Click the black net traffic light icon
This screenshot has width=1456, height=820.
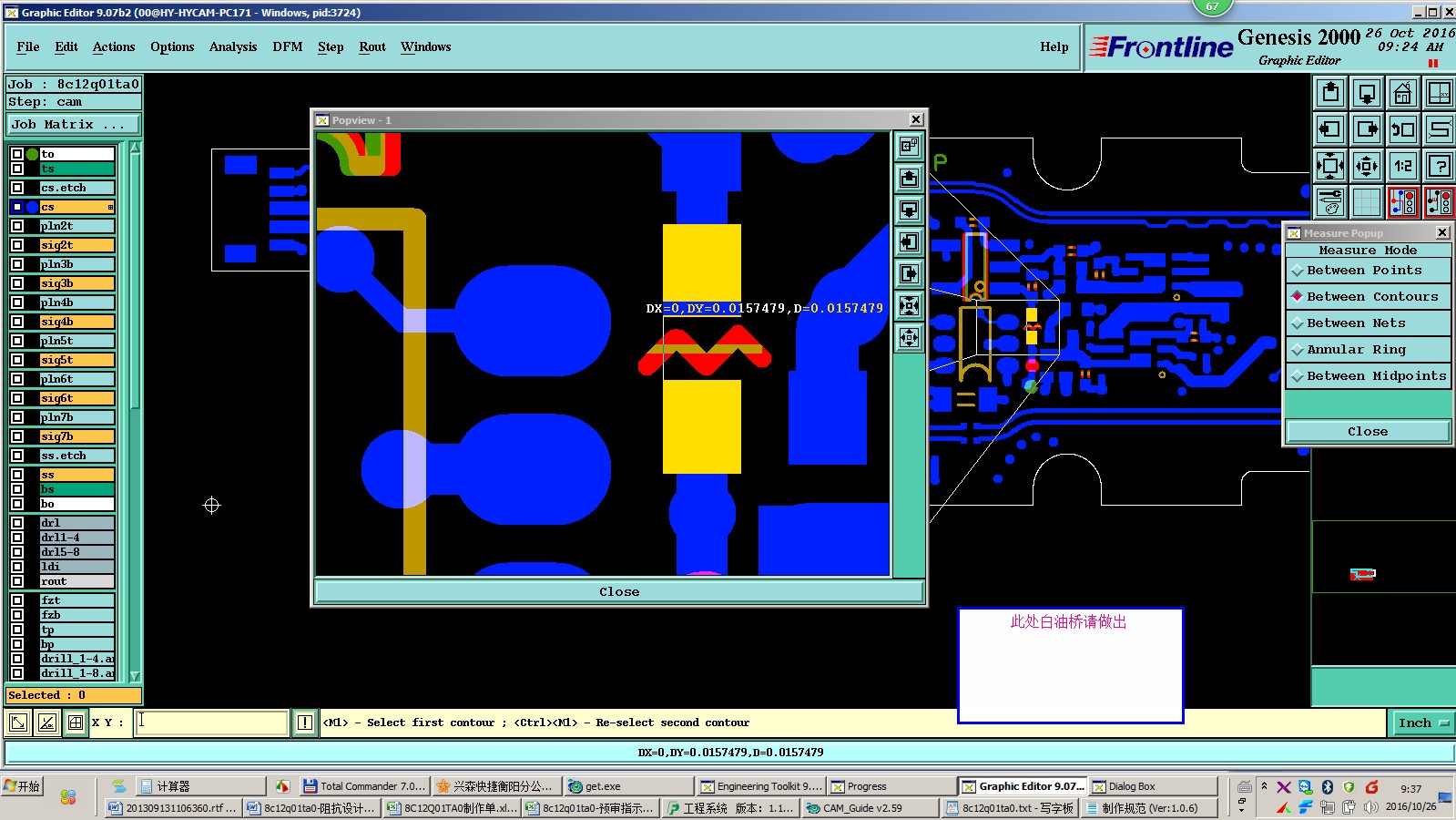coord(1439,202)
